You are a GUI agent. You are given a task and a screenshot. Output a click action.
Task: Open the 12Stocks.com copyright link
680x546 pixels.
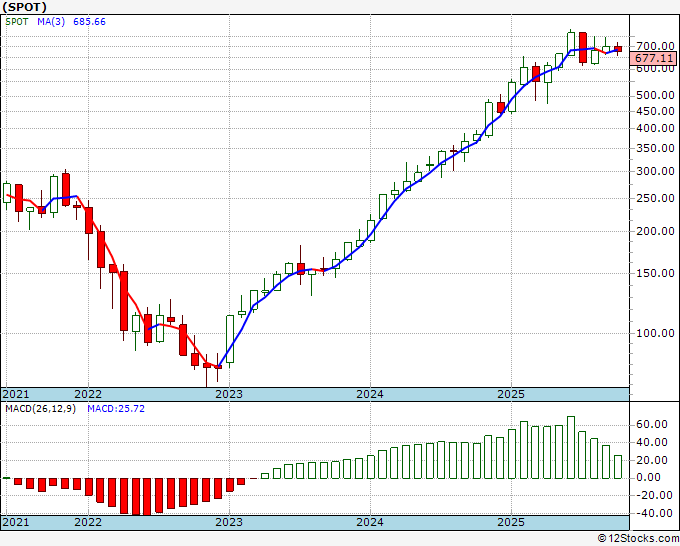(638, 539)
